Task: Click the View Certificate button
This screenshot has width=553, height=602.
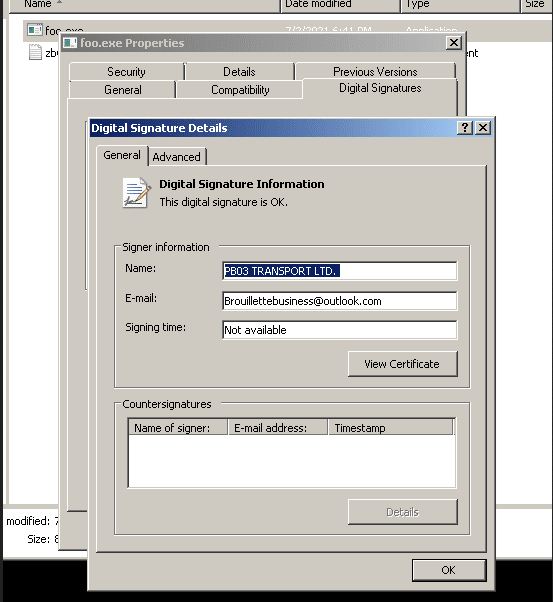Action: [402, 364]
